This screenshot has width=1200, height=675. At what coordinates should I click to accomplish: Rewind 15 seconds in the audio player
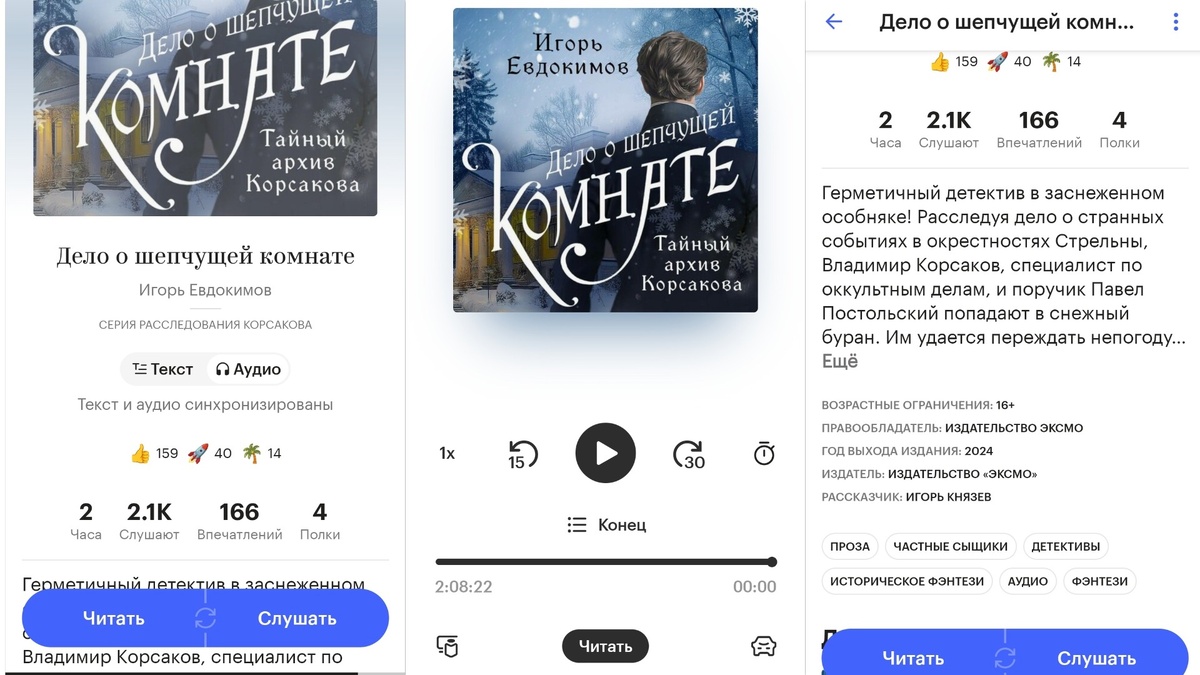click(522, 455)
